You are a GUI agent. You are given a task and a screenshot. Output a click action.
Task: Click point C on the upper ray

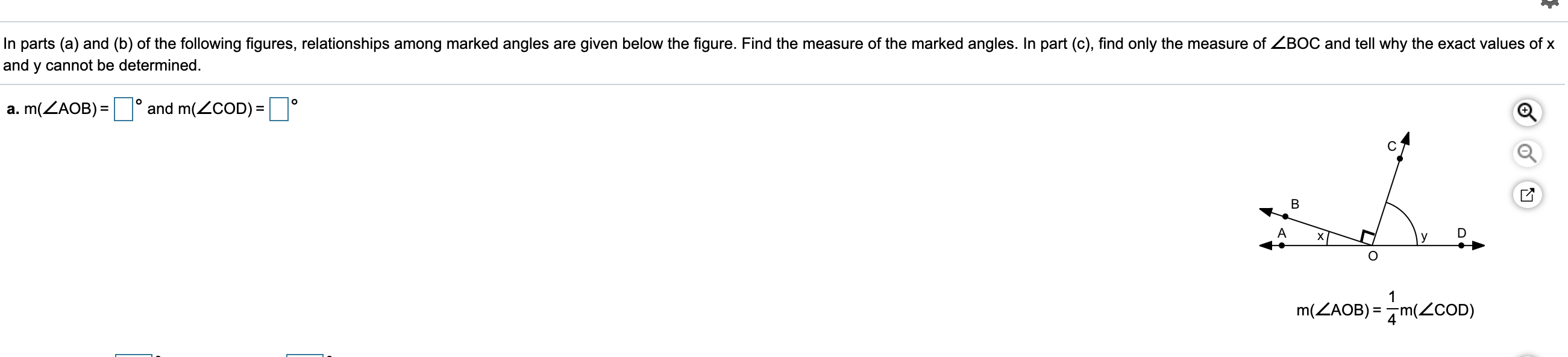pos(1399,159)
